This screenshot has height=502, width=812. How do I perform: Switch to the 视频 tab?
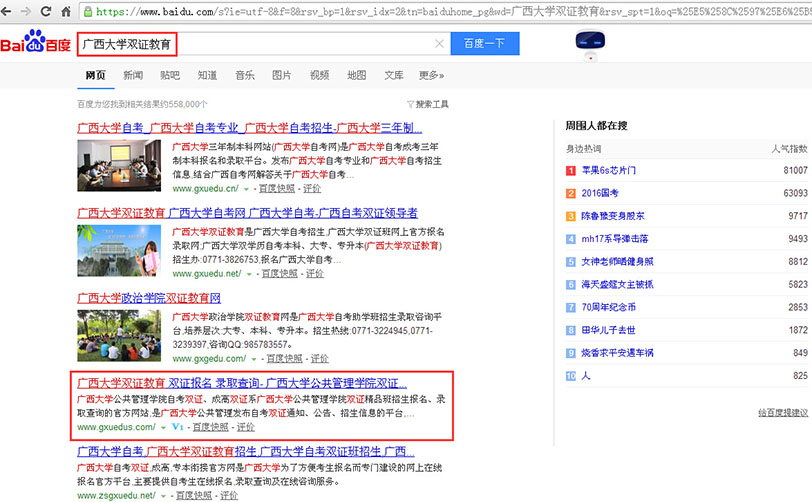[x=320, y=76]
